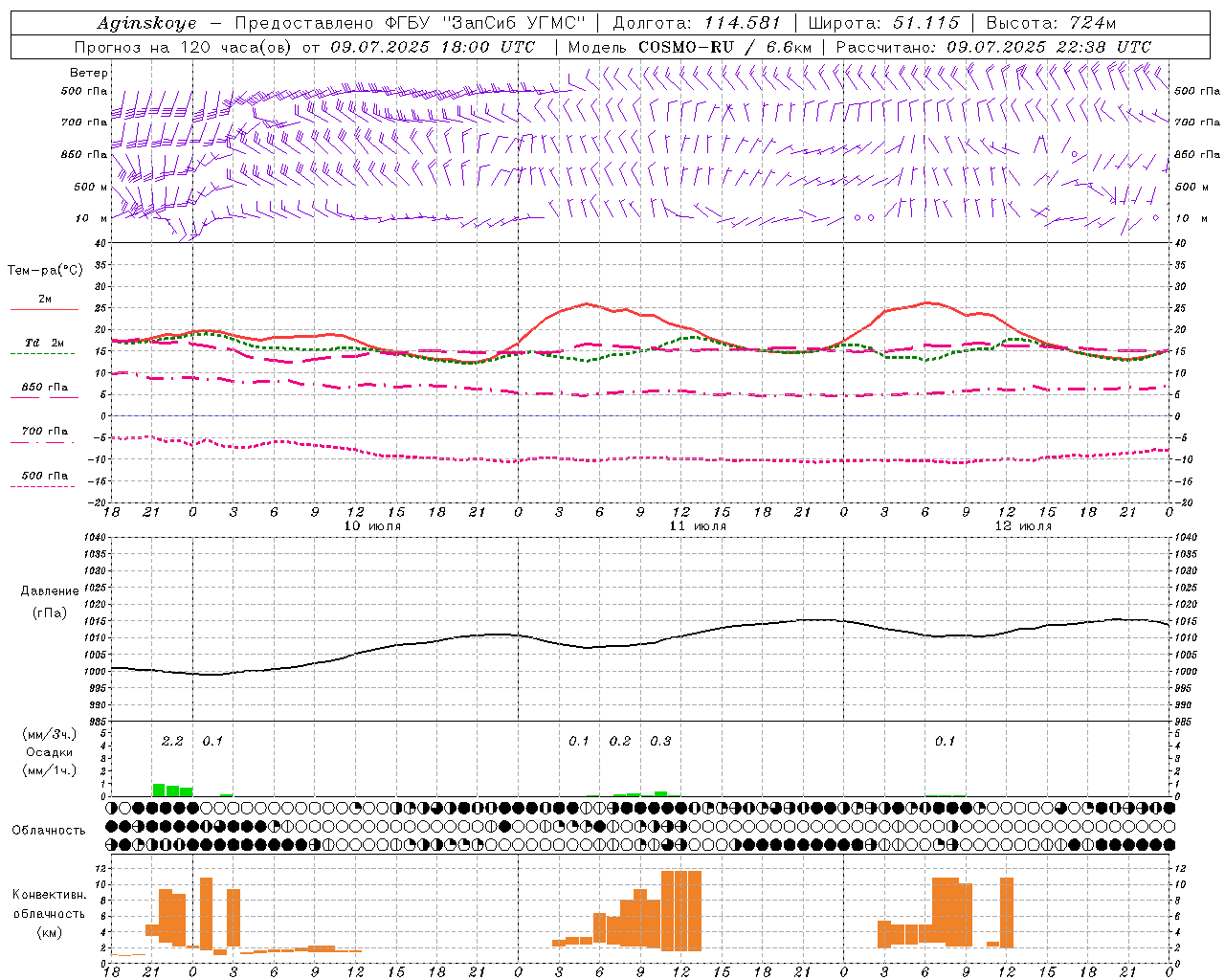This screenshot has height=980, width=1225.
Task: Select the elevation text Высота: 724м
Action: (x=1051, y=23)
